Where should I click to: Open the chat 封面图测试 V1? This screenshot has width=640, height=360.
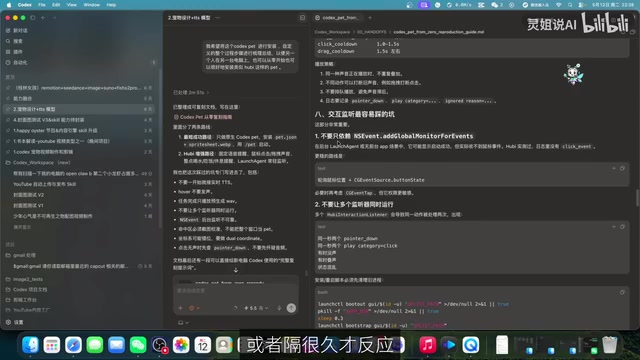click(80, 205)
